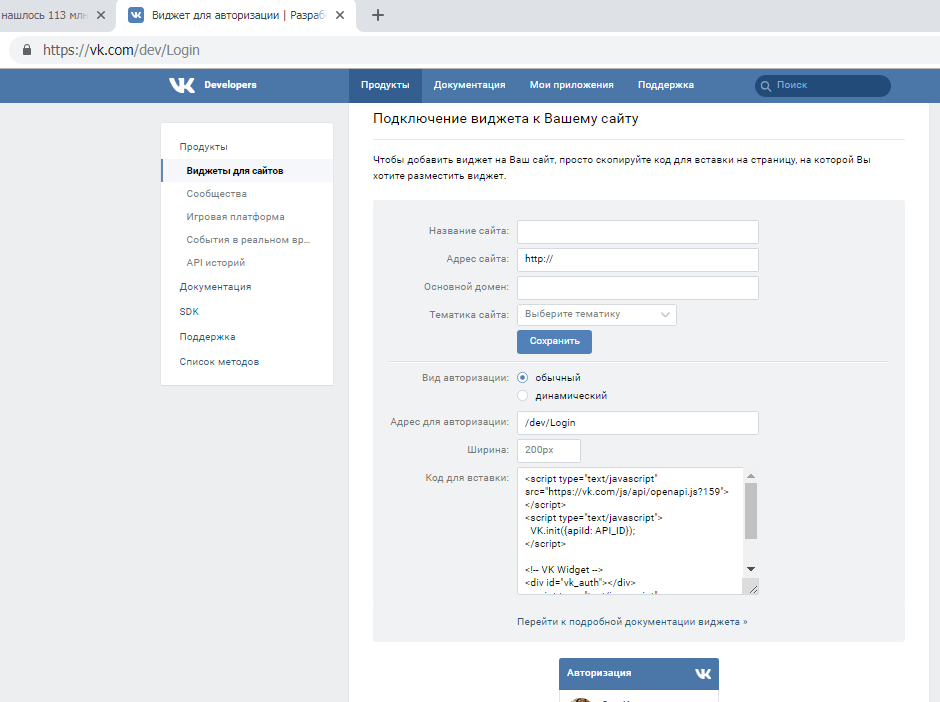This screenshot has width=940, height=702.
Task: Select 'Виджеты для сайтов' in the sidebar
Action: click(x=247, y=170)
